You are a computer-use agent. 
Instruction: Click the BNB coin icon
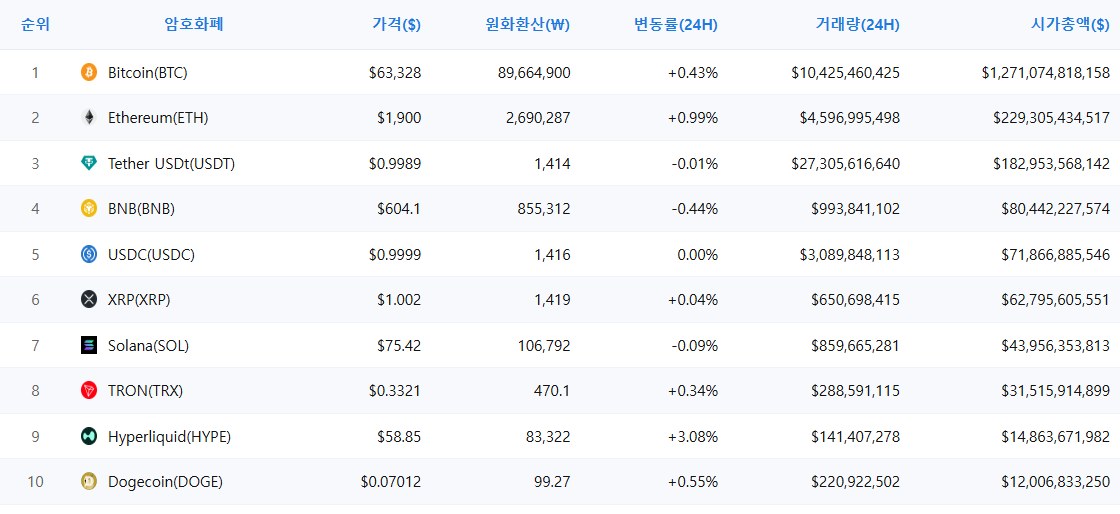pyautogui.click(x=89, y=208)
